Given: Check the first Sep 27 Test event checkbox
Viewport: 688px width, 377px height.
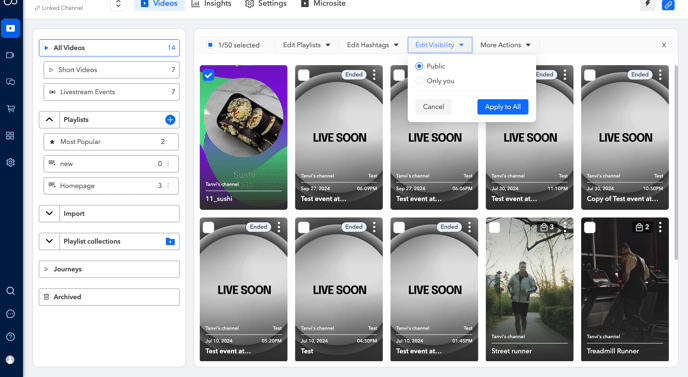Looking at the screenshot, I should pyautogui.click(x=304, y=75).
